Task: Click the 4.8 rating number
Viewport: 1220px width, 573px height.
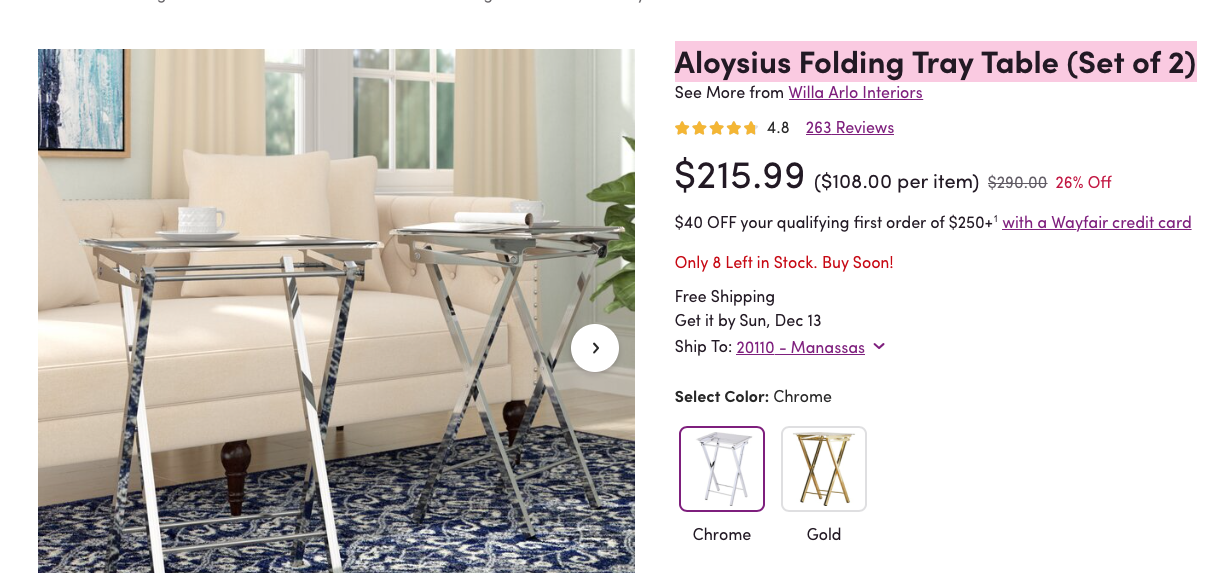Action: coord(778,128)
